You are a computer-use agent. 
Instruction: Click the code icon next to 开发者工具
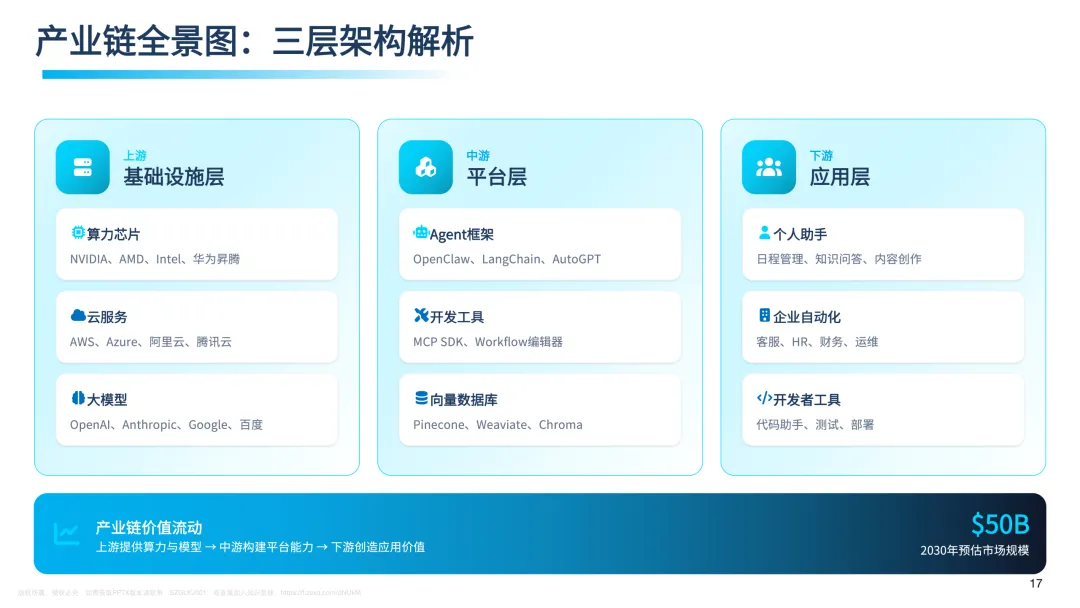click(x=764, y=398)
